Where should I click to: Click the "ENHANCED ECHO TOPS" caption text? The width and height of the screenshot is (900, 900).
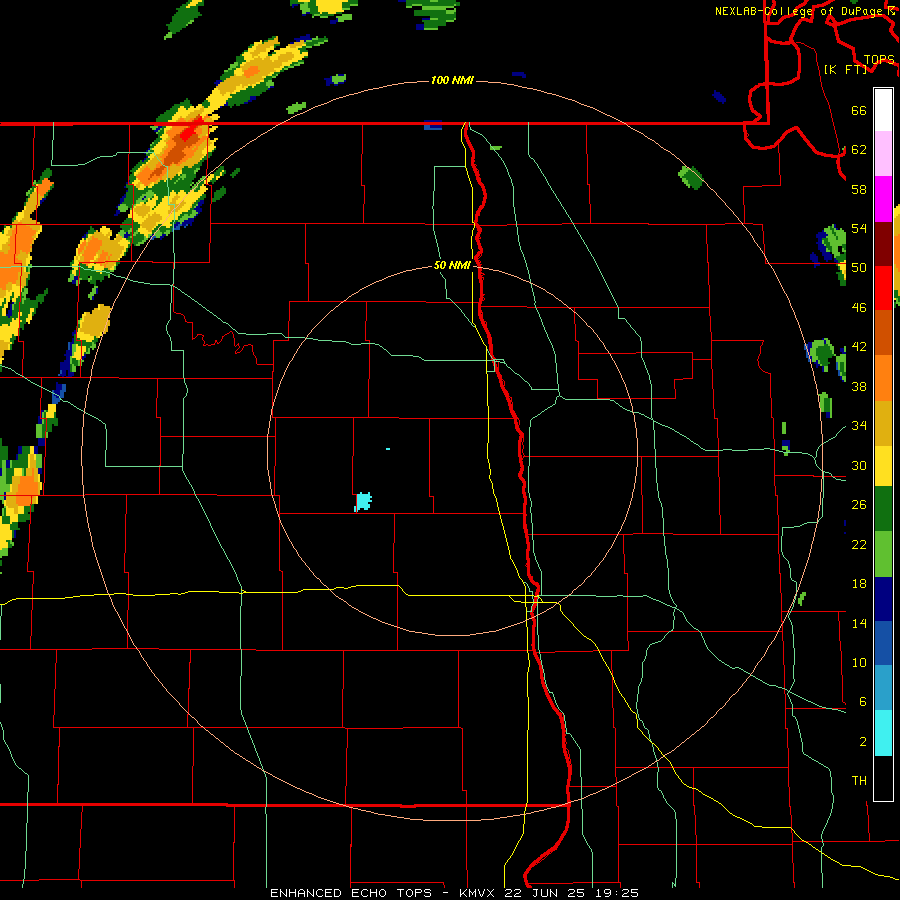tap(351, 893)
